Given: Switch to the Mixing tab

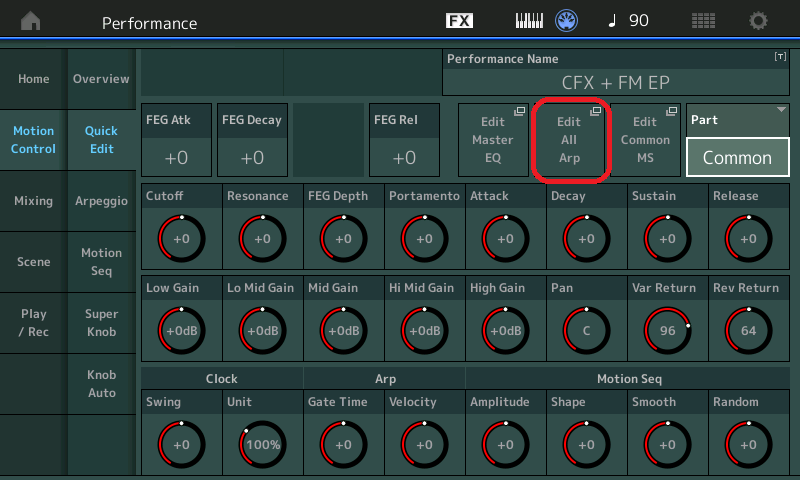Looking at the screenshot, I should click(33, 201).
